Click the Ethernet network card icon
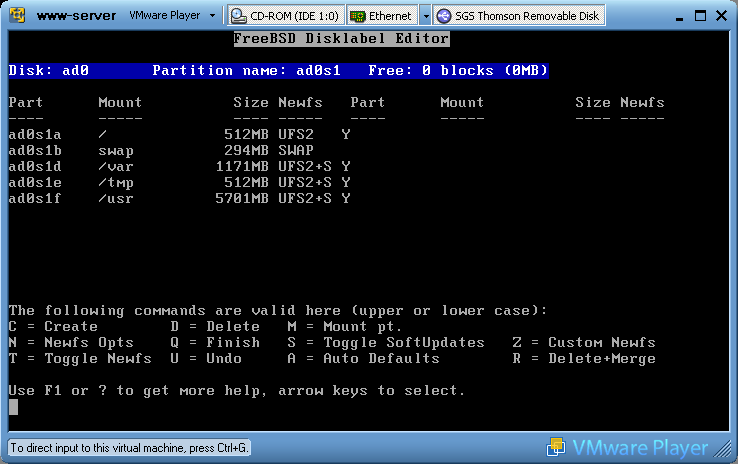The image size is (738, 464). 357,16
